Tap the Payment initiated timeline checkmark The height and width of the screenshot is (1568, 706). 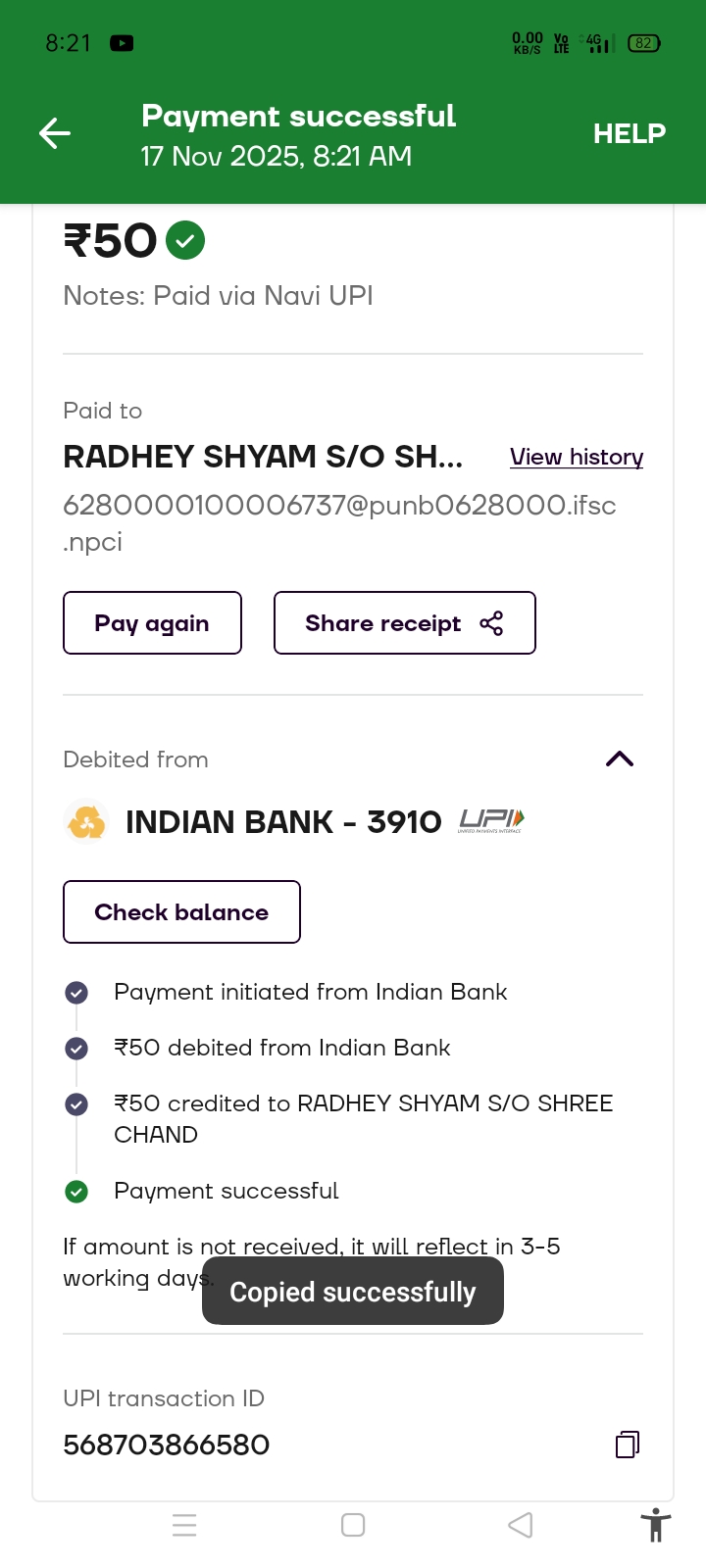(x=76, y=993)
